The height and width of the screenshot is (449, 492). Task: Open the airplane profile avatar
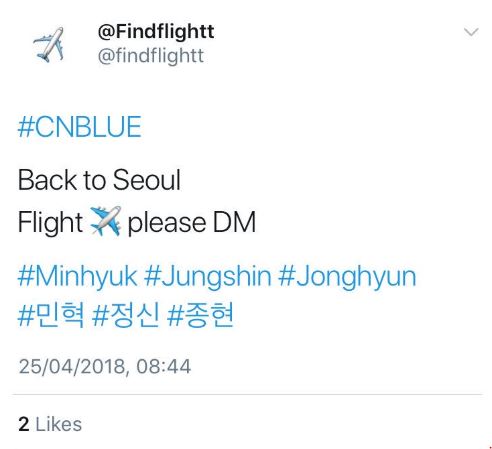point(49,44)
